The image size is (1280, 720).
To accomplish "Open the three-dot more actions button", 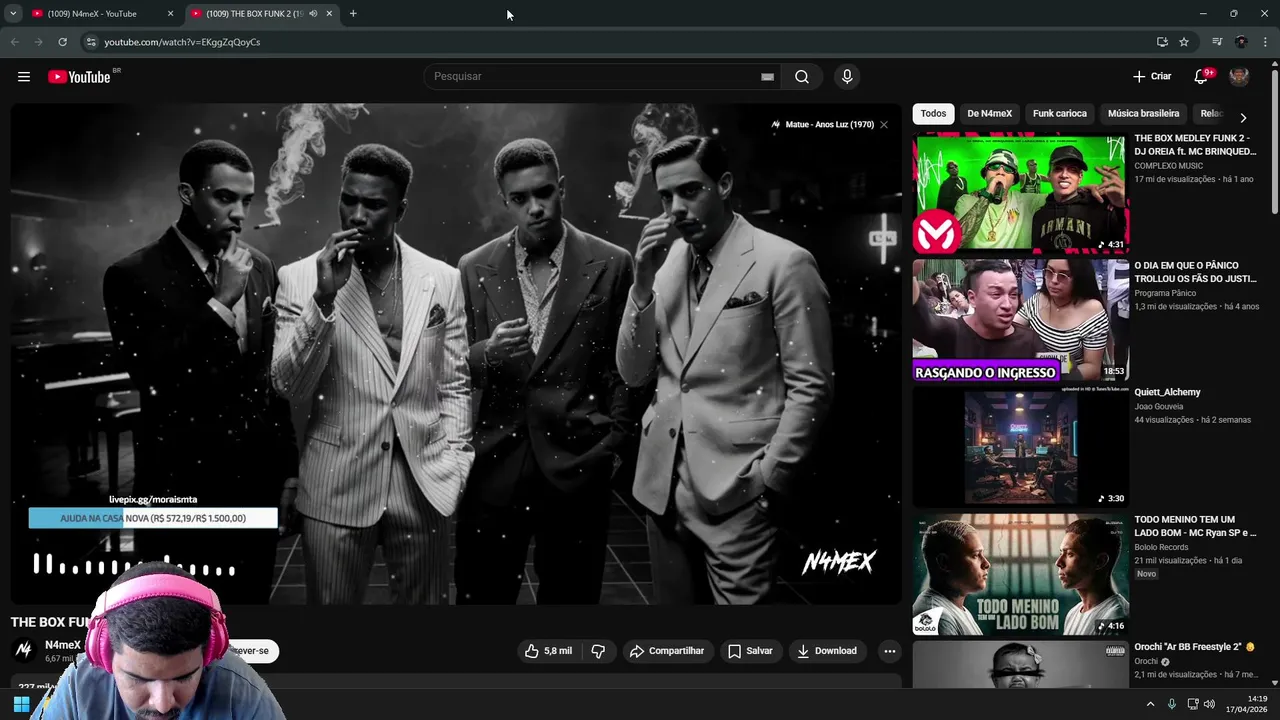I will [x=889, y=651].
